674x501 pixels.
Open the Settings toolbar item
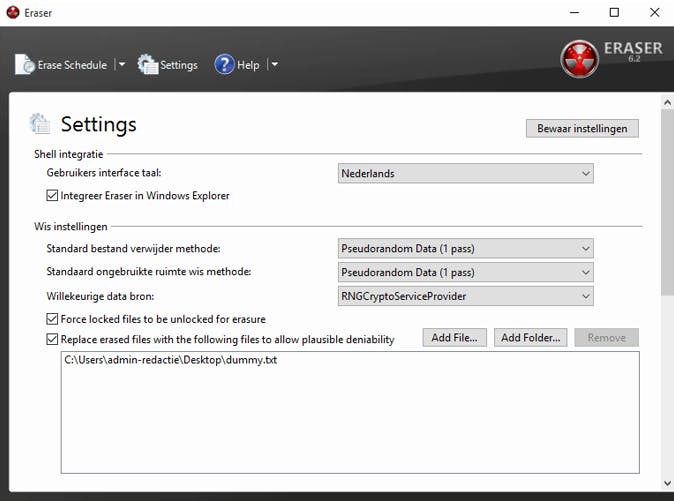(x=168, y=65)
